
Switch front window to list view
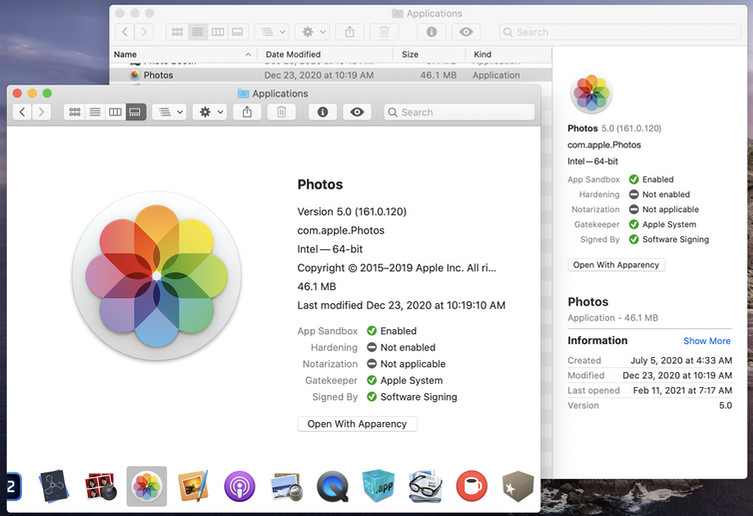pos(95,112)
